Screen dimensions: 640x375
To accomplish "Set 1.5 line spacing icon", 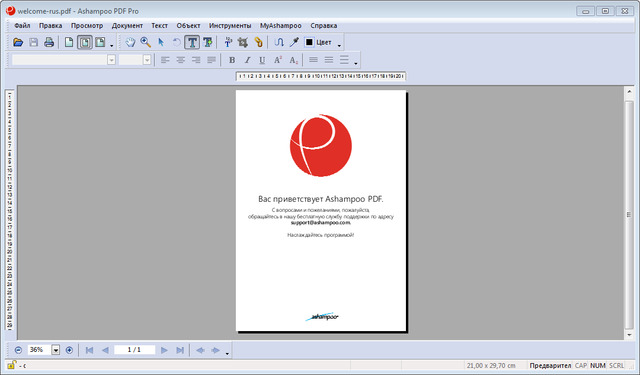I will [x=329, y=60].
